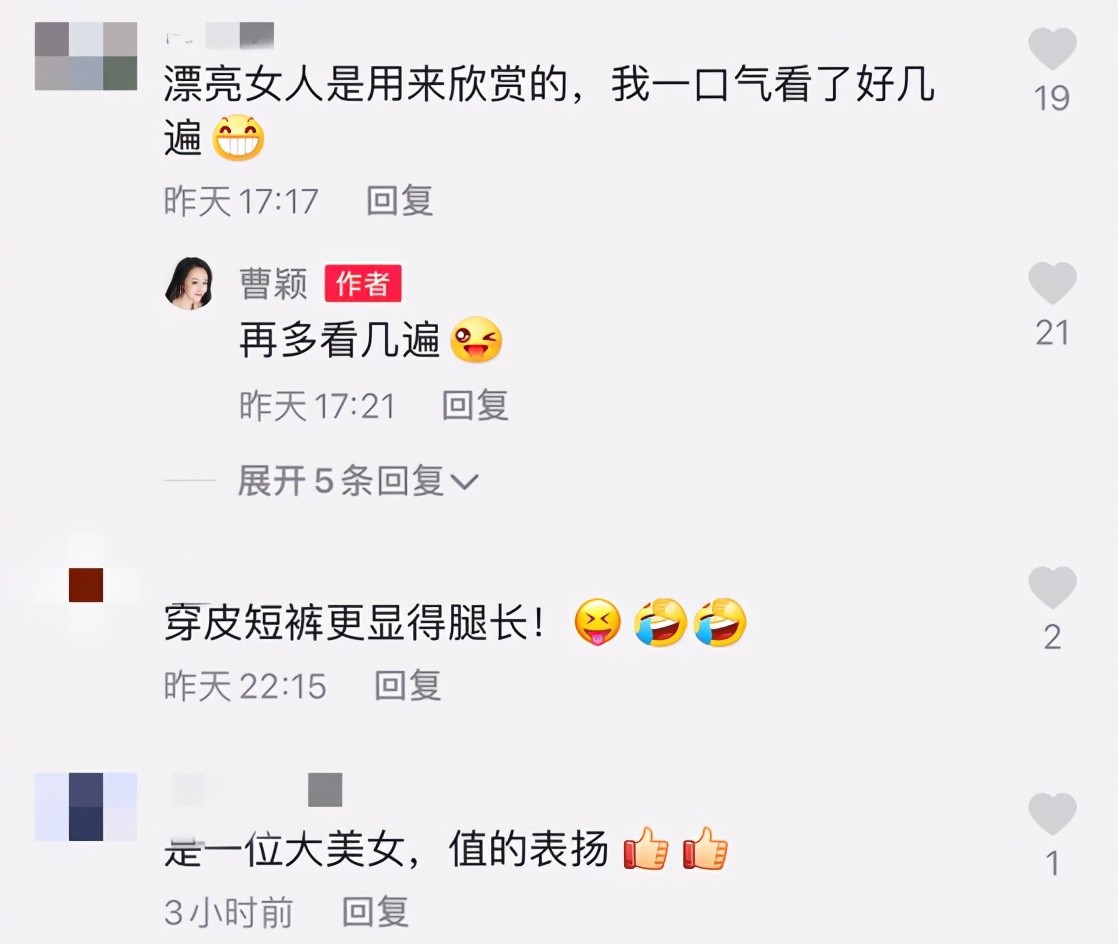Open avatar of 穿皮短裤 commenter
The image size is (1118, 944).
[86, 585]
